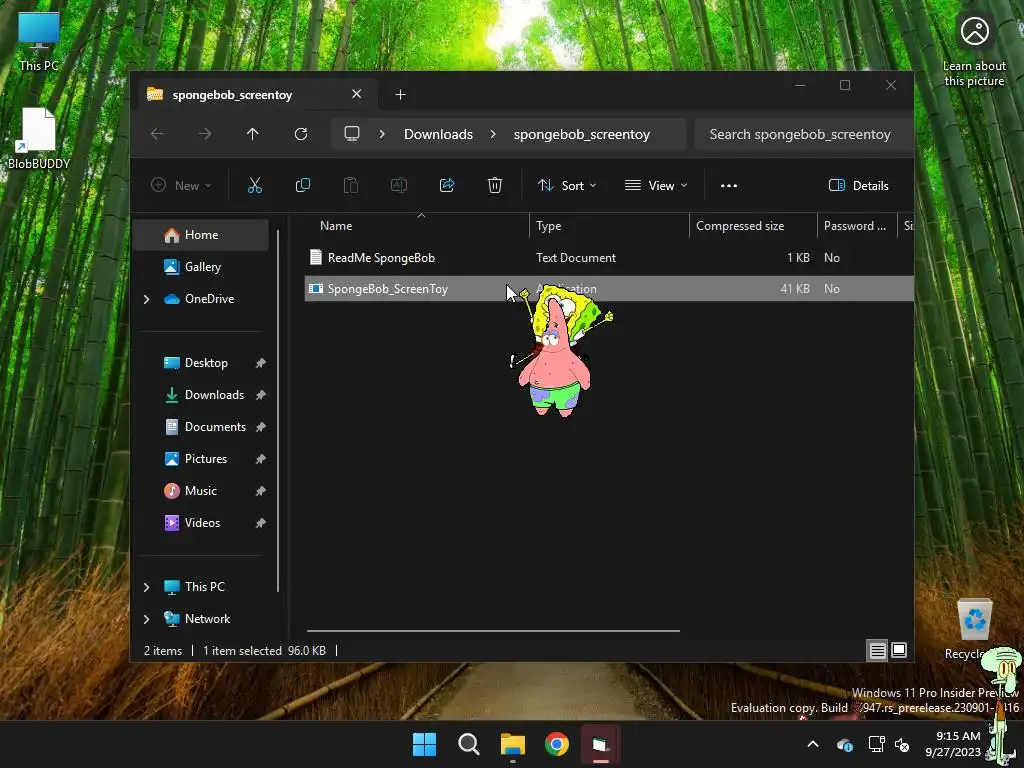Click the taskbar clock and date
This screenshot has width=1024, height=768.
point(953,744)
